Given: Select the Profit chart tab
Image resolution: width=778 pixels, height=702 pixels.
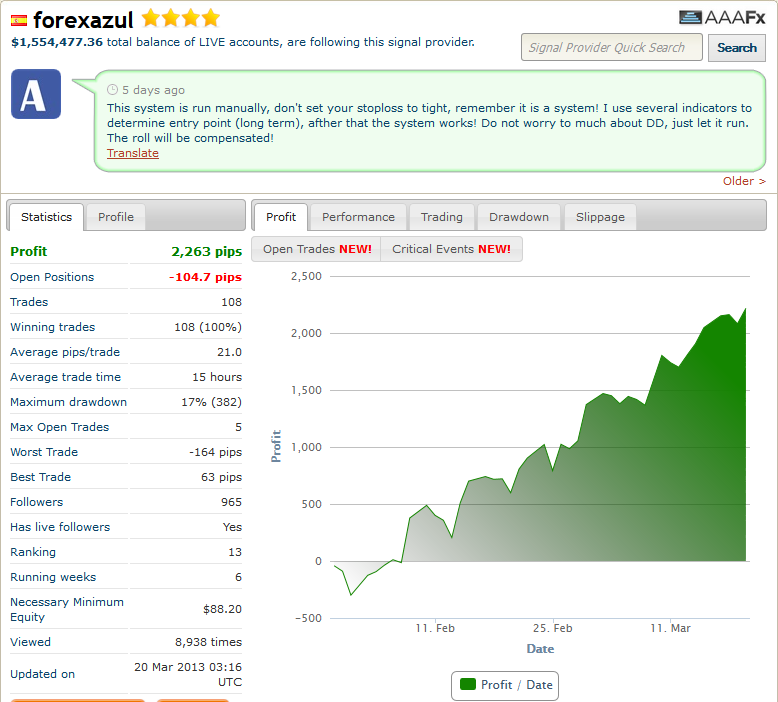Looking at the screenshot, I should 280,217.
